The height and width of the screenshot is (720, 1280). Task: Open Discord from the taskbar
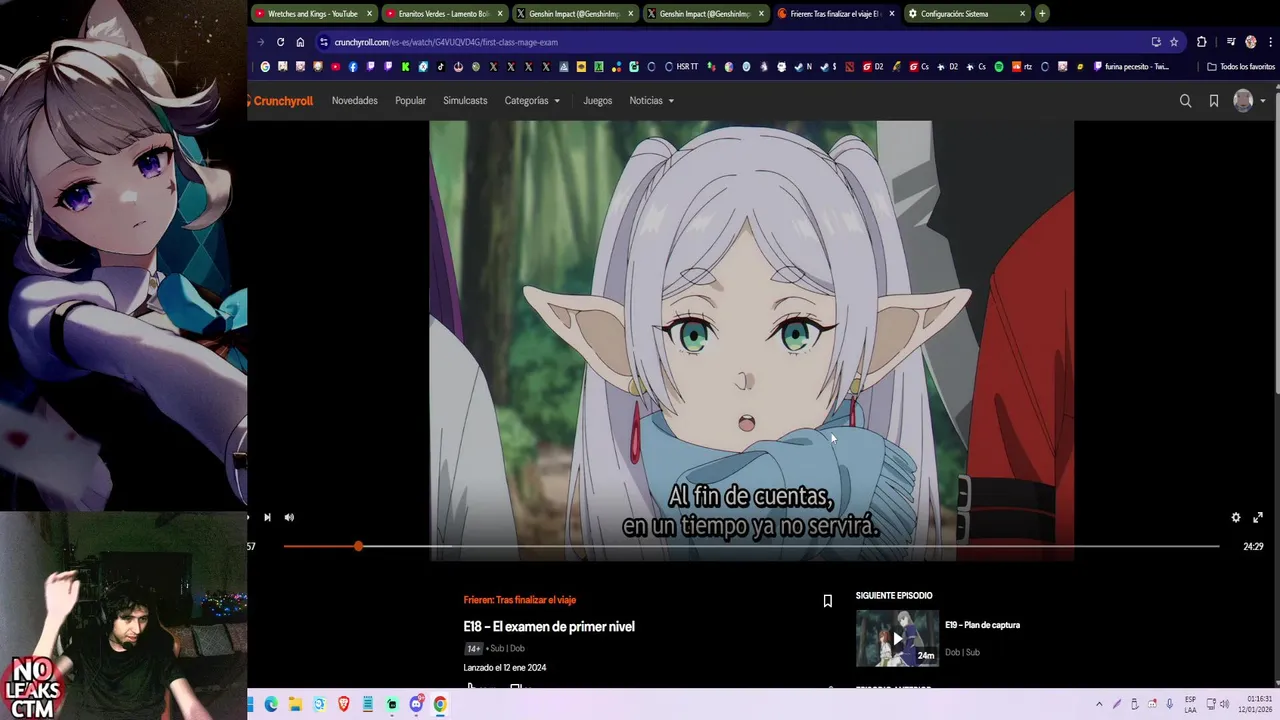click(416, 704)
